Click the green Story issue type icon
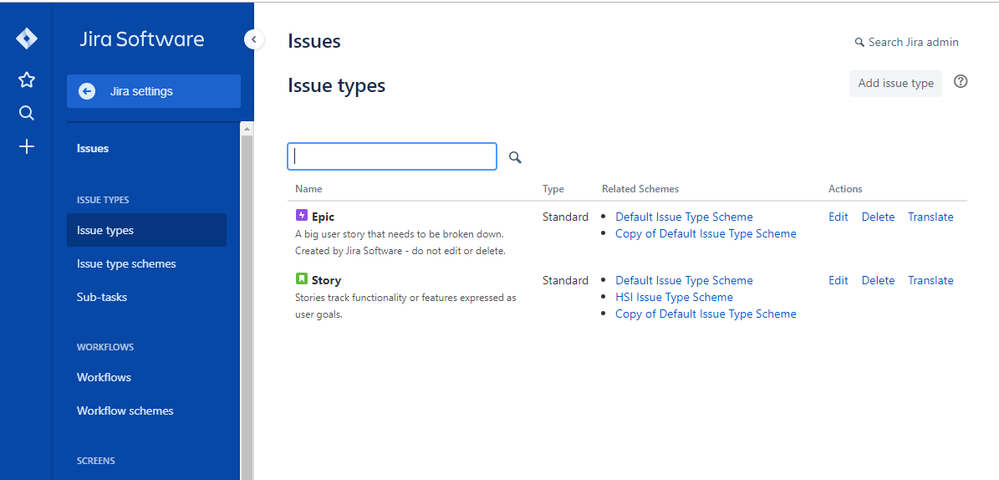 coord(302,279)
